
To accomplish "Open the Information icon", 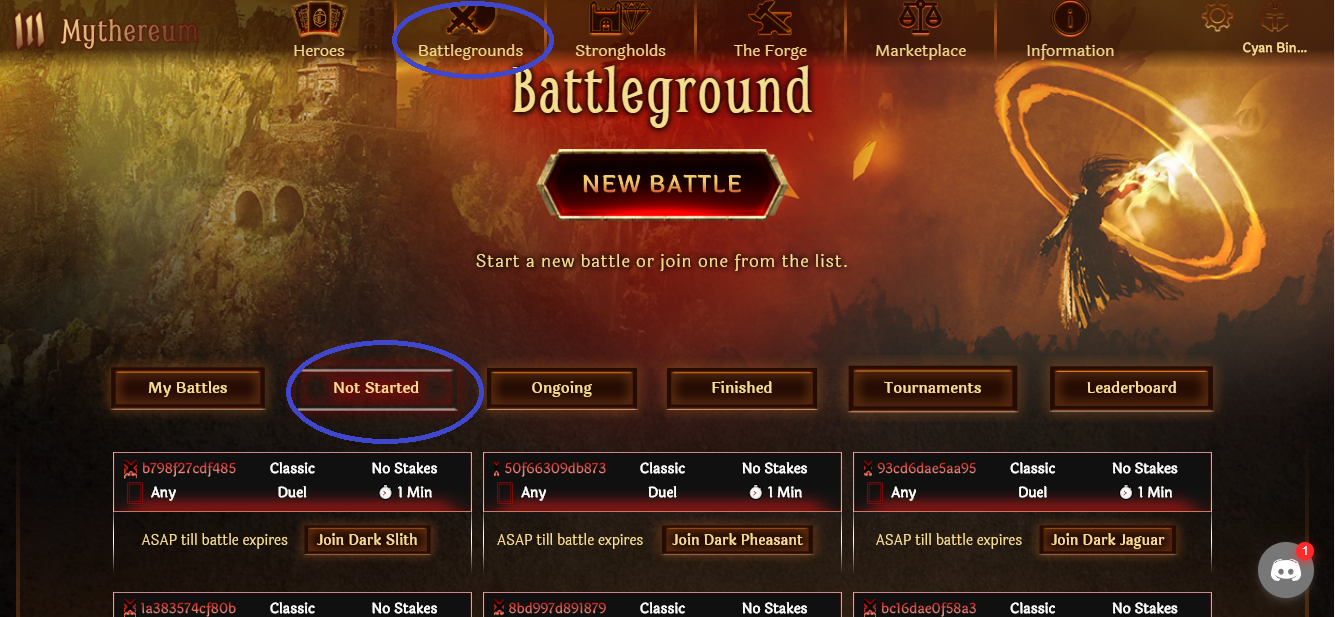I will [x=1070, y=19].
